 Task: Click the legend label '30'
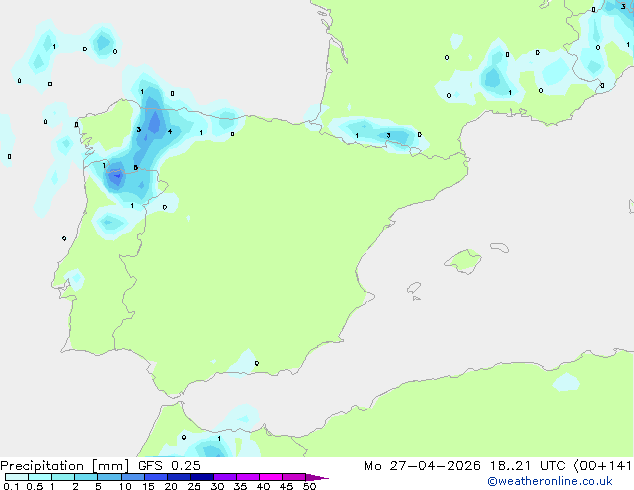[217, 486]
